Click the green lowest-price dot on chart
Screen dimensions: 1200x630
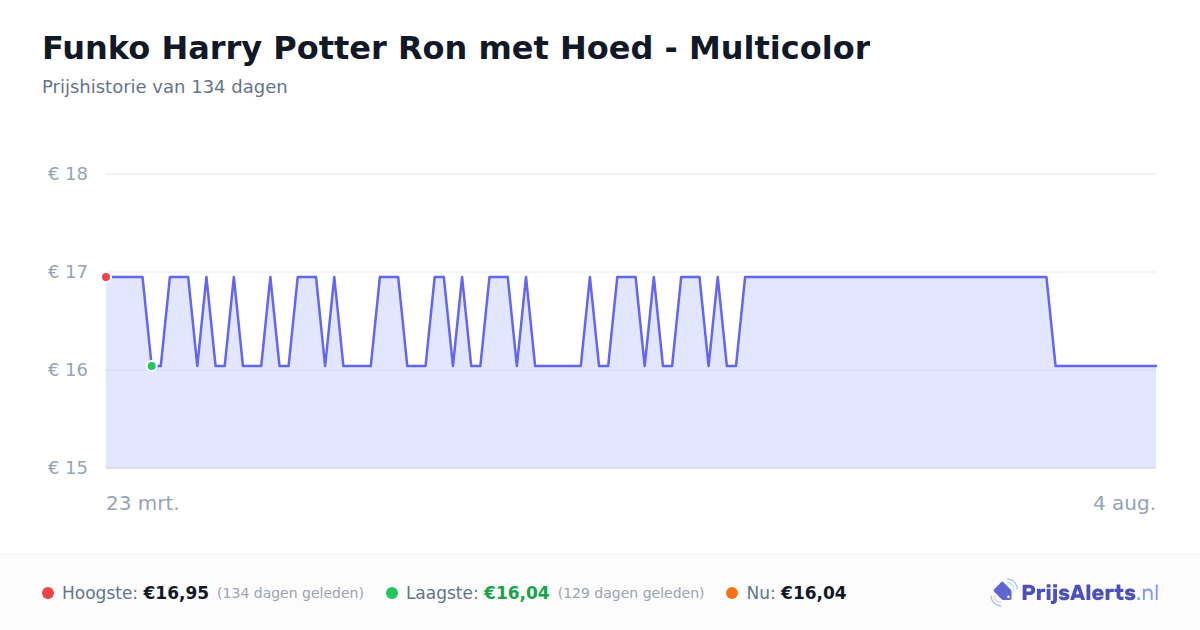click(152, 366)
